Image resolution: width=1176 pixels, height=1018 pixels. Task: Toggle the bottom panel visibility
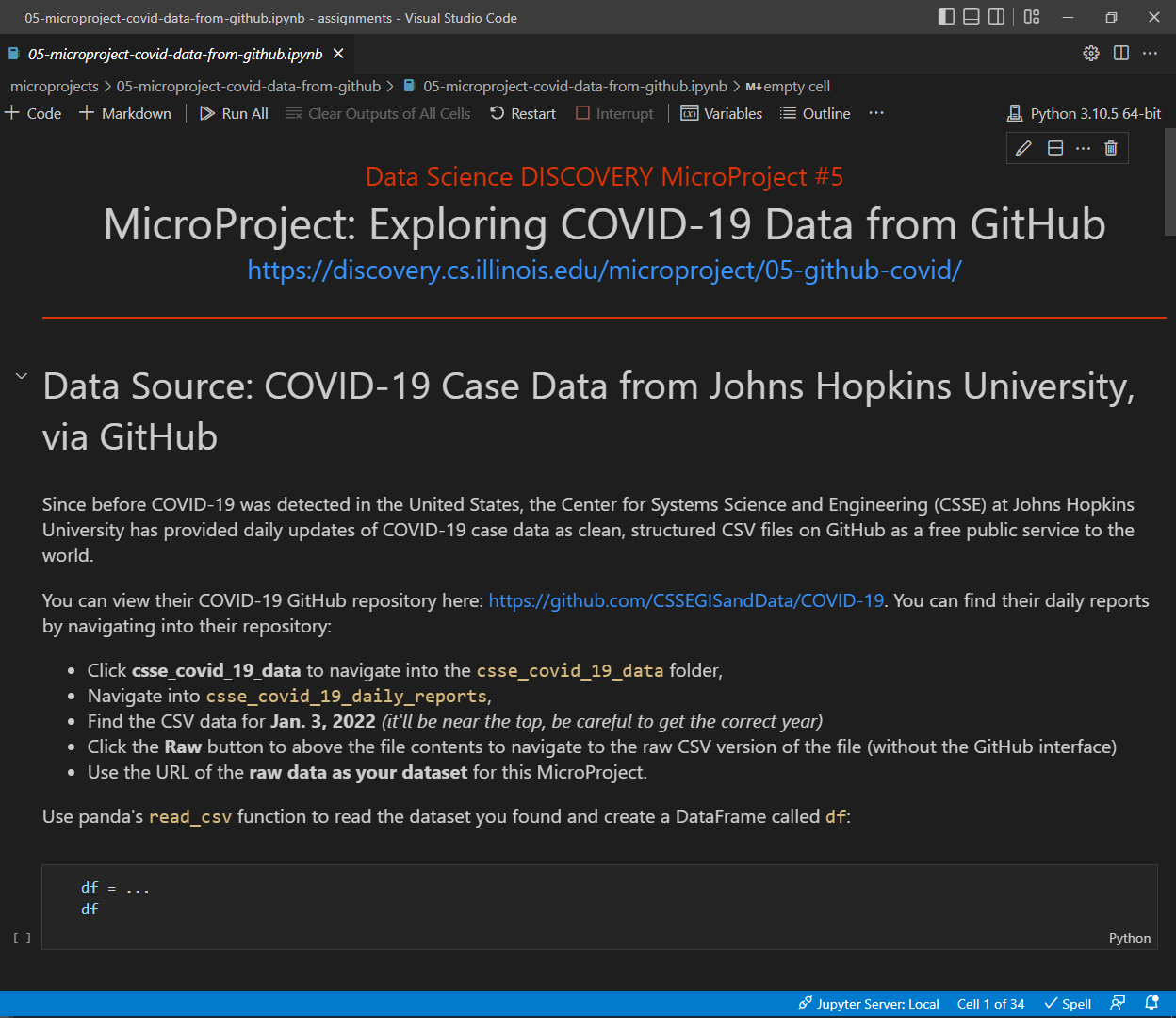point(972,17)
